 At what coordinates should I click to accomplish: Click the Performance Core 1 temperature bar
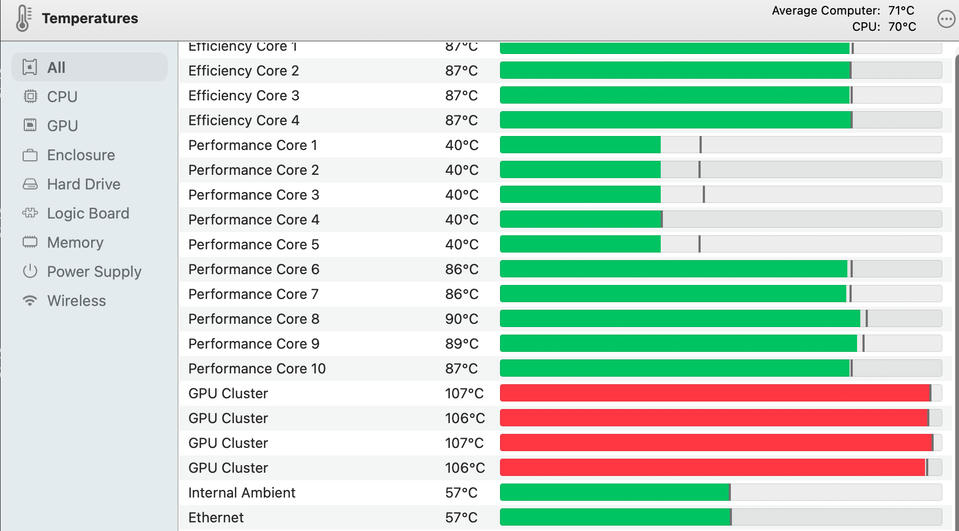tap(720, 145)
